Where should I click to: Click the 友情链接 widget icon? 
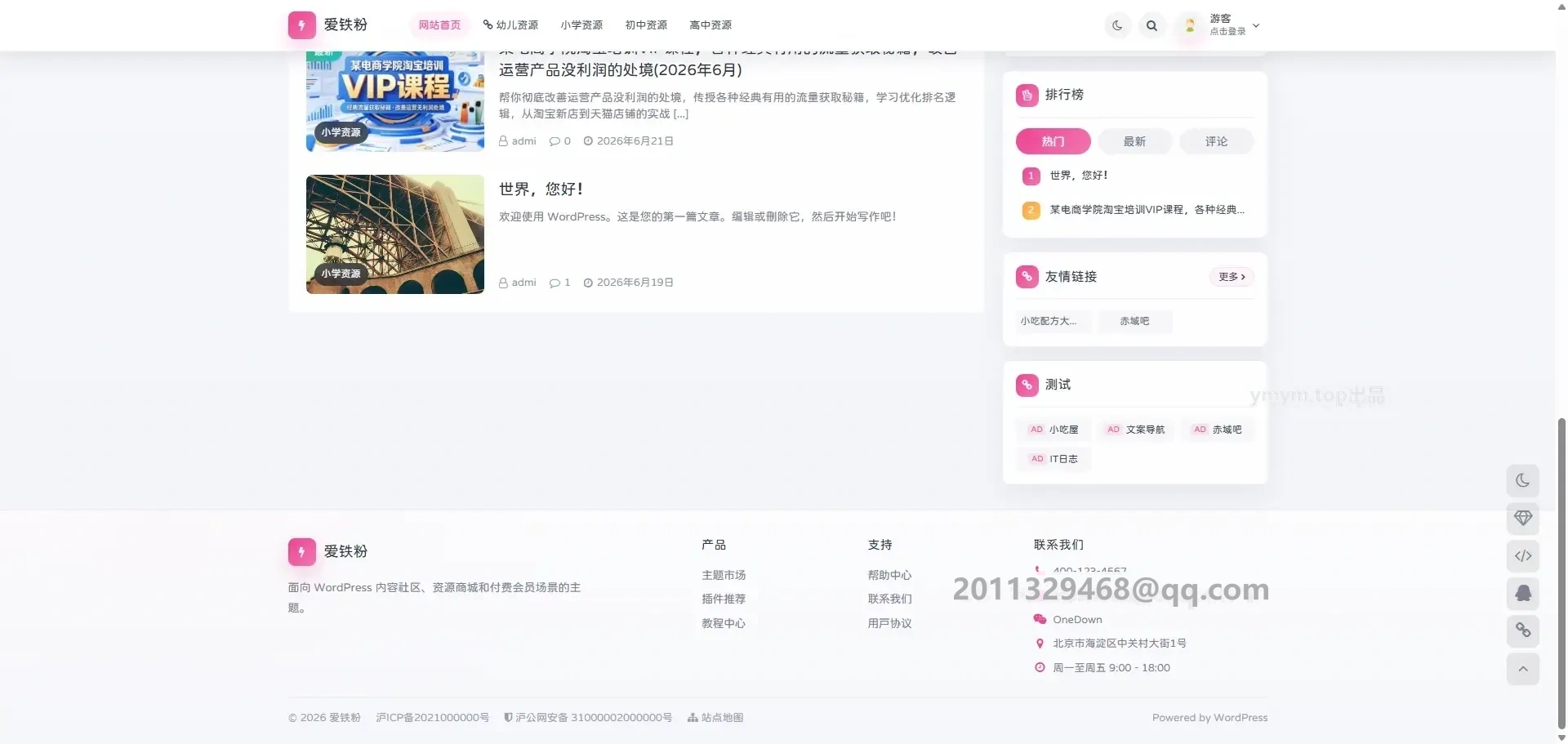(1027, 277)
